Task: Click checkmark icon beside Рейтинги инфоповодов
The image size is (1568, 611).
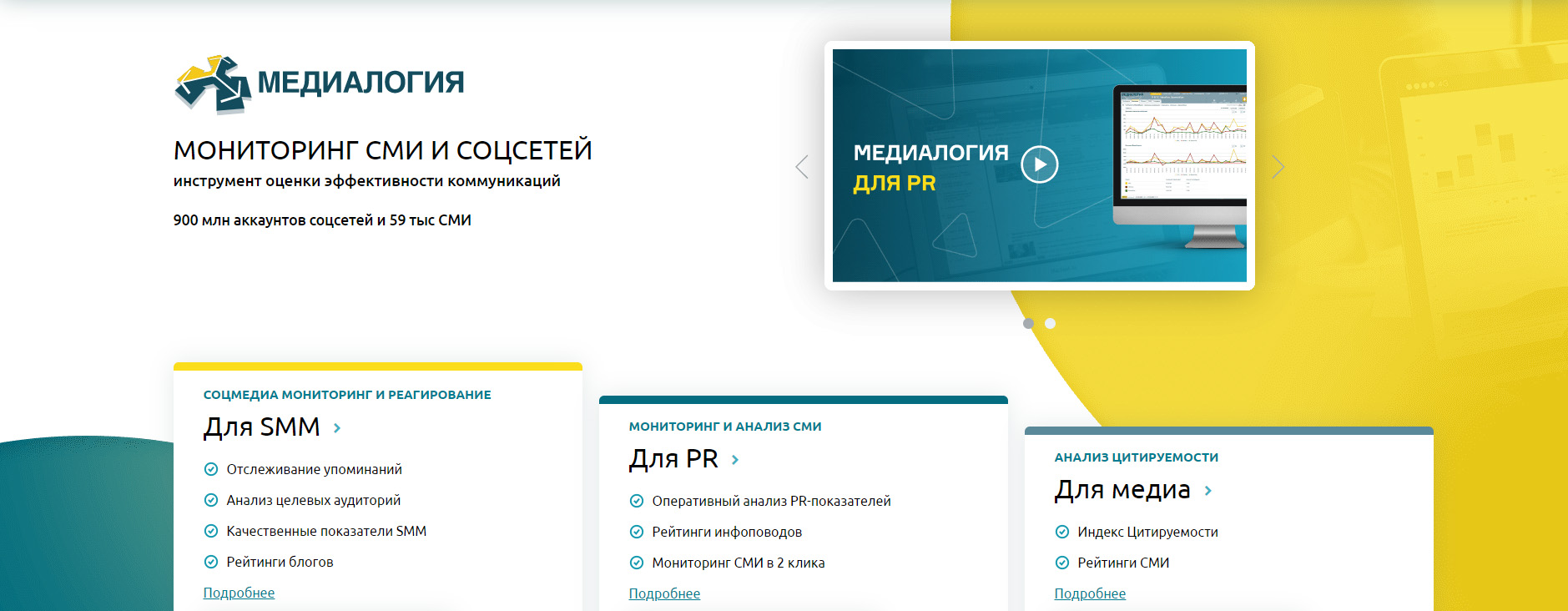Action: [637, 532]
